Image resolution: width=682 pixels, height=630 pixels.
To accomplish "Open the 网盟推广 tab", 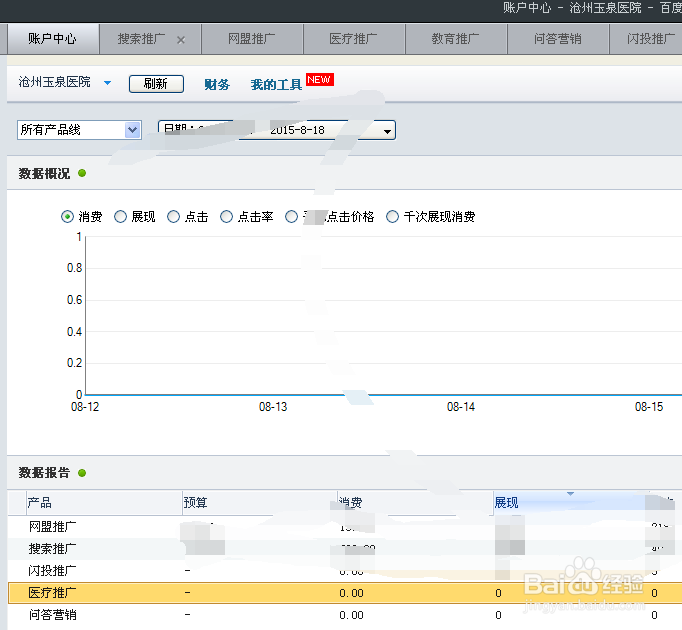I will (x=251, y=39).
